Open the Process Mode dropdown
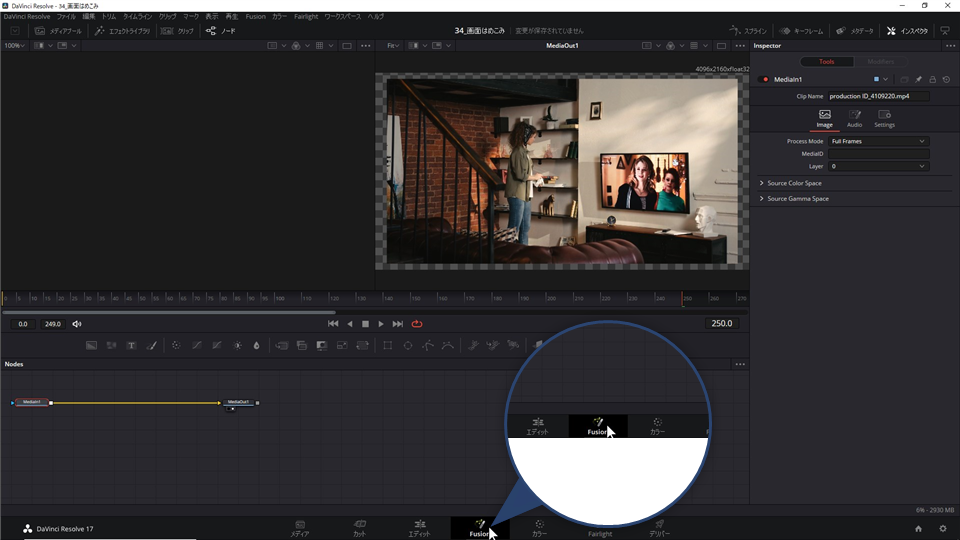 tap(878, 141)
